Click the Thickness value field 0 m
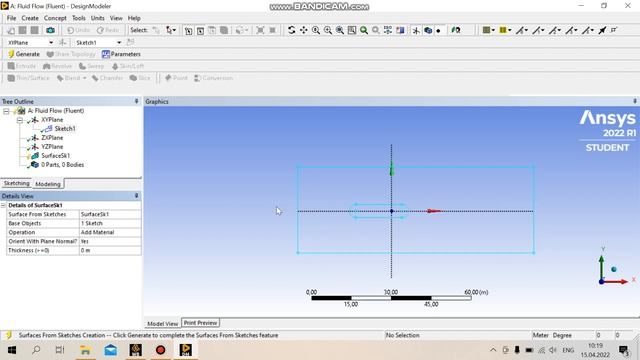The height and width of the screenshot is (360, 640). [x=110, y=250]
